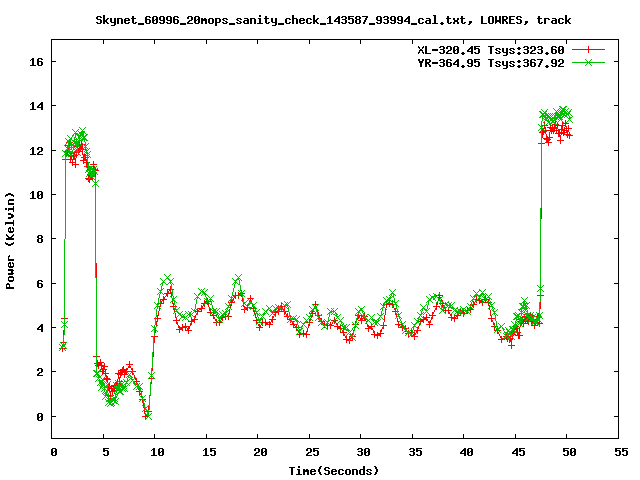
Task: Click the red line sample in legend
Action: 590,50
